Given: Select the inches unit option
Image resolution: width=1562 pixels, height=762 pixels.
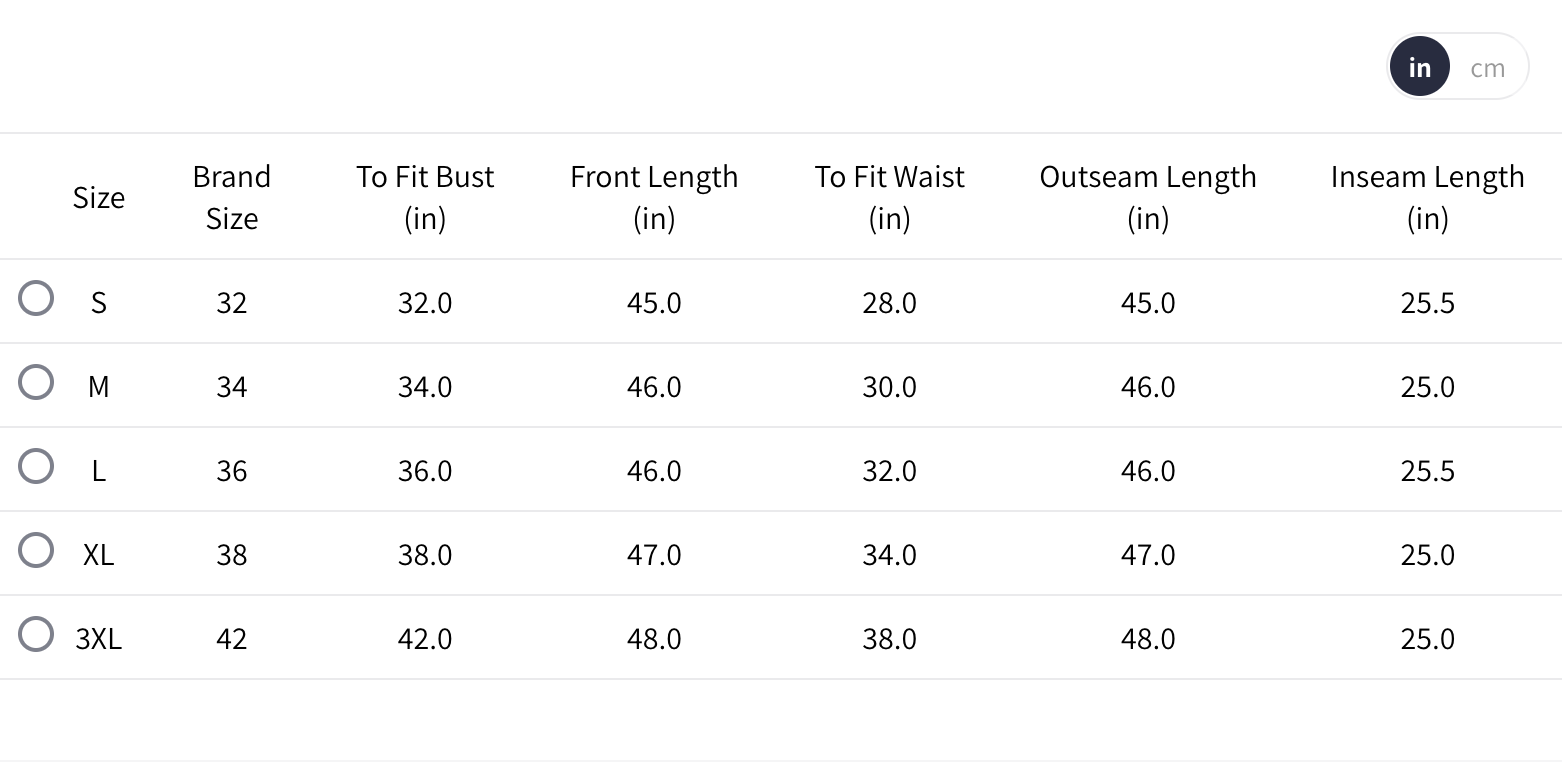Looking at the screenshot, I should pyautogui.click(x=1419, y=68).
